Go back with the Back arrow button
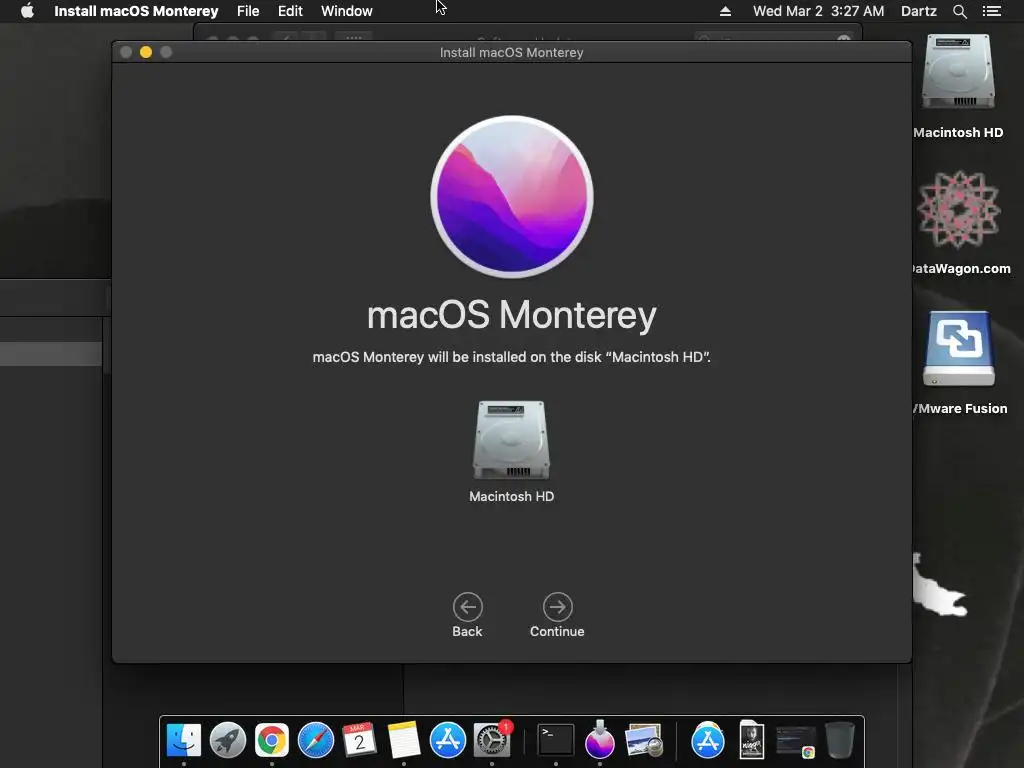This screenshot has width=1024, height=768. coord(468,607)
